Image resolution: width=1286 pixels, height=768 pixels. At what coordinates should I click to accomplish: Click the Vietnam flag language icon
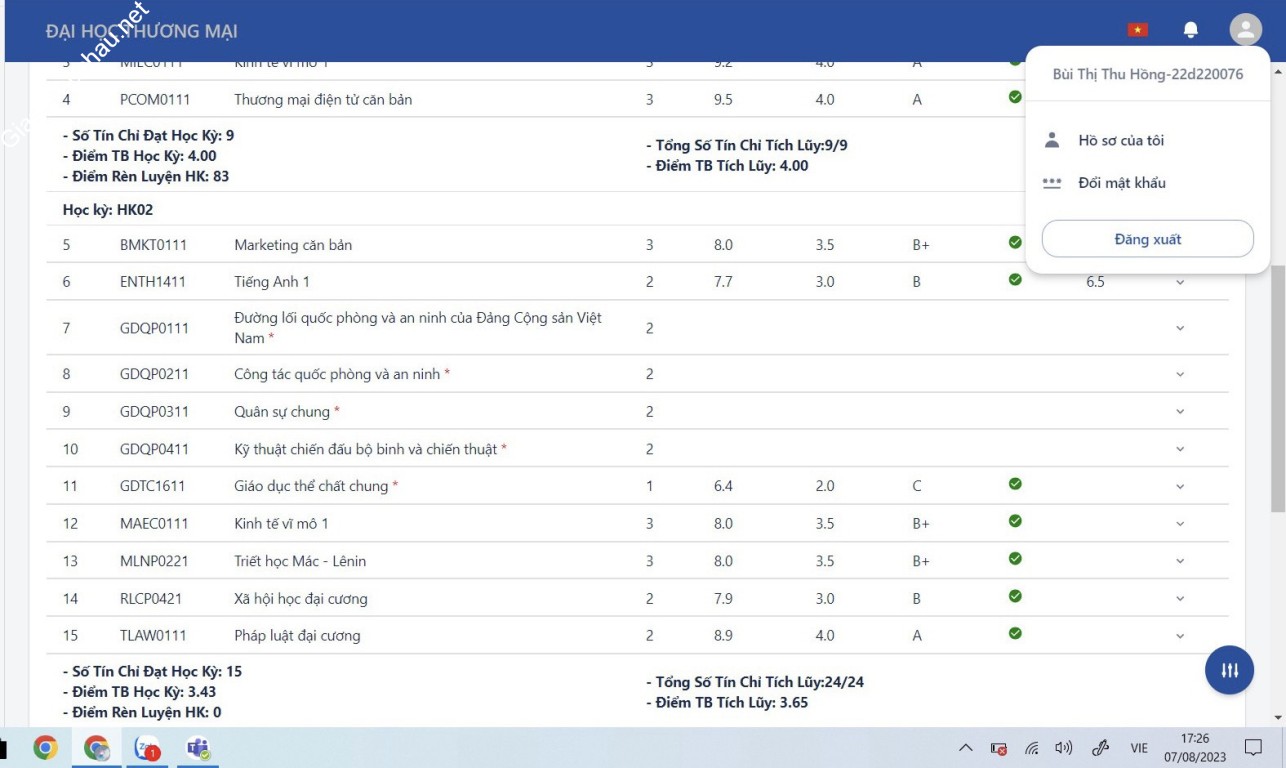1138,30
